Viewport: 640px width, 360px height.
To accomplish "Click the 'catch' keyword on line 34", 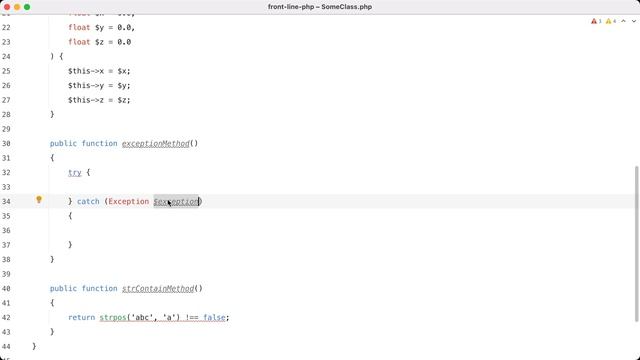I will [88, 201].
